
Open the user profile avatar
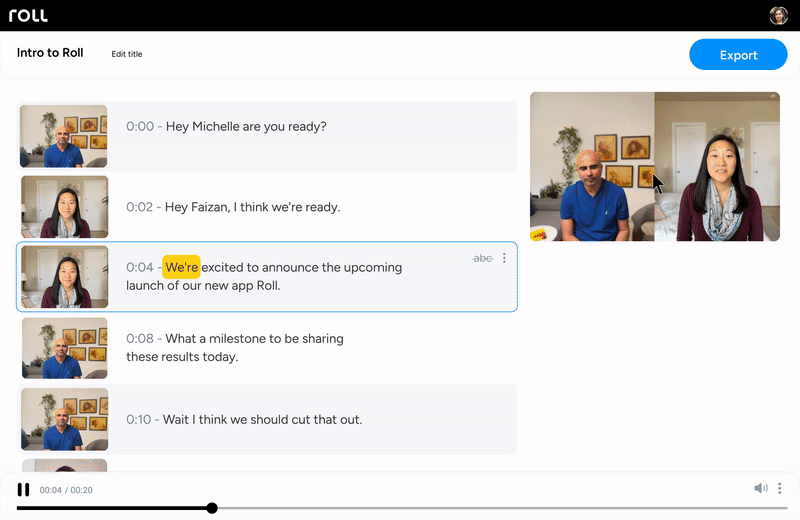[779, 15]
